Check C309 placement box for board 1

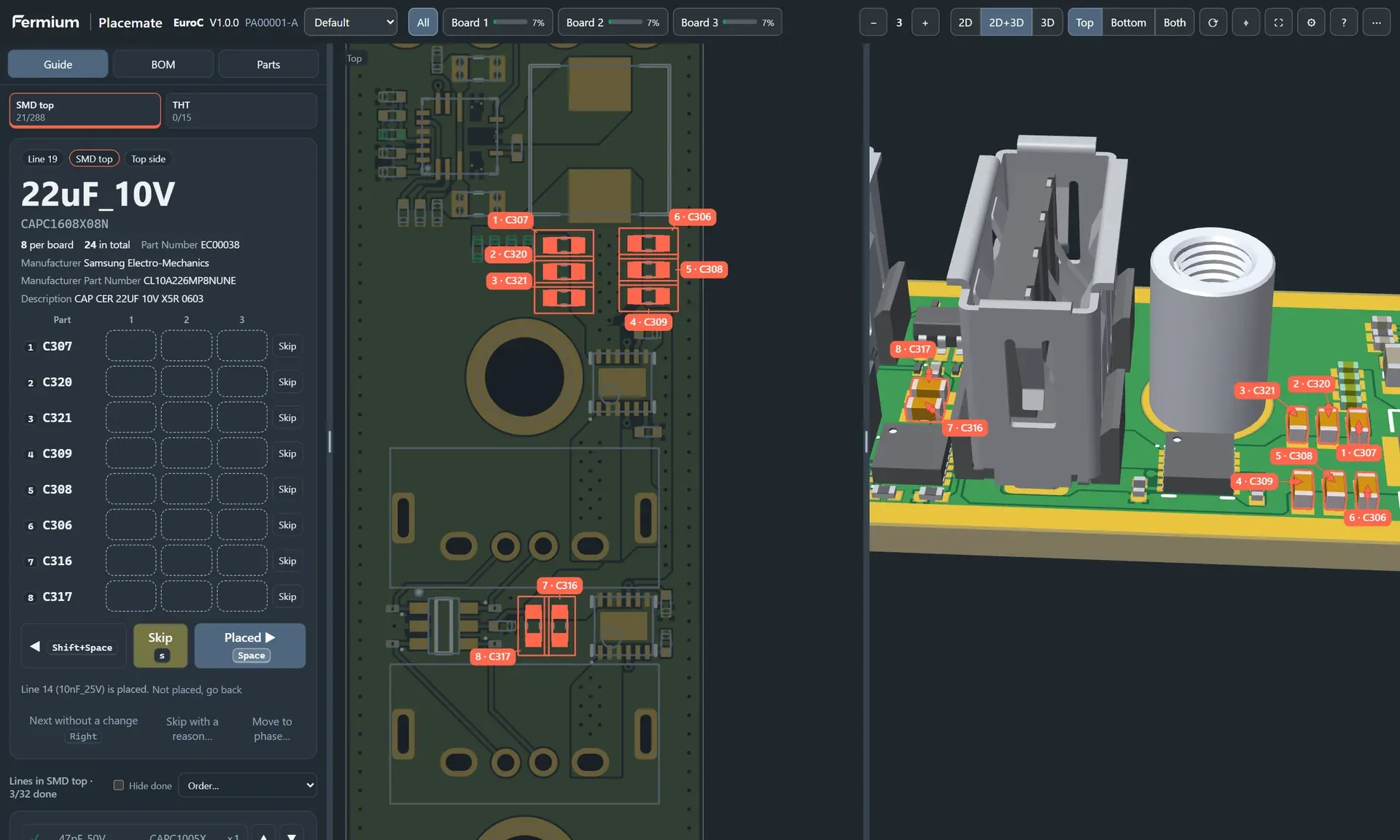tap(131, 454)
